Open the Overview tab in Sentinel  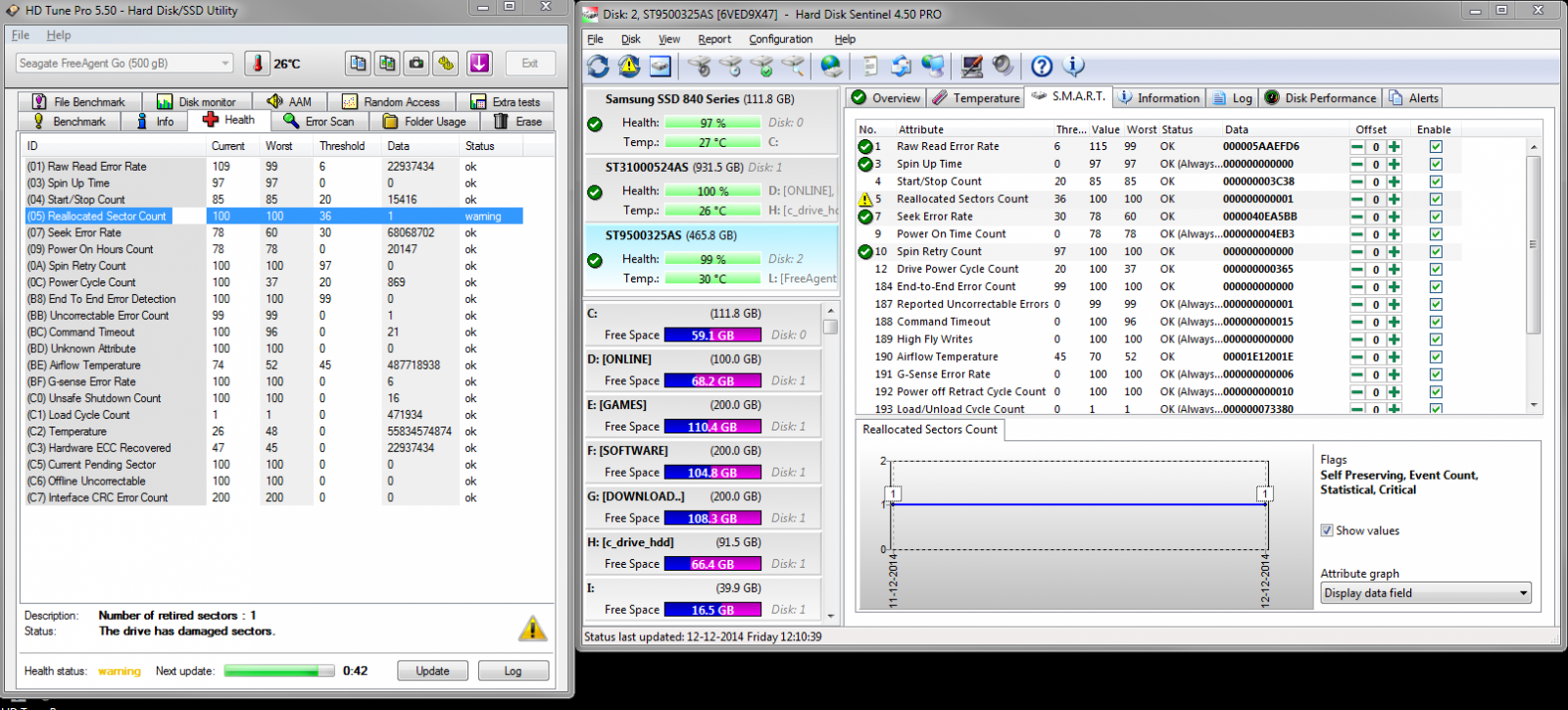pyautogui.click(x=886, y=98)
